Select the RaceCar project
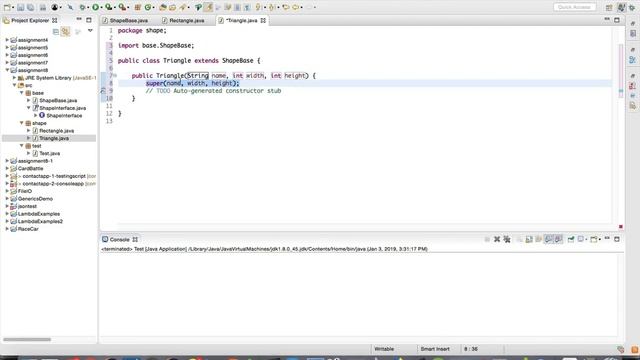Image resolution: width=640 pixels, height=360 pixels. (x=28, y=229)
